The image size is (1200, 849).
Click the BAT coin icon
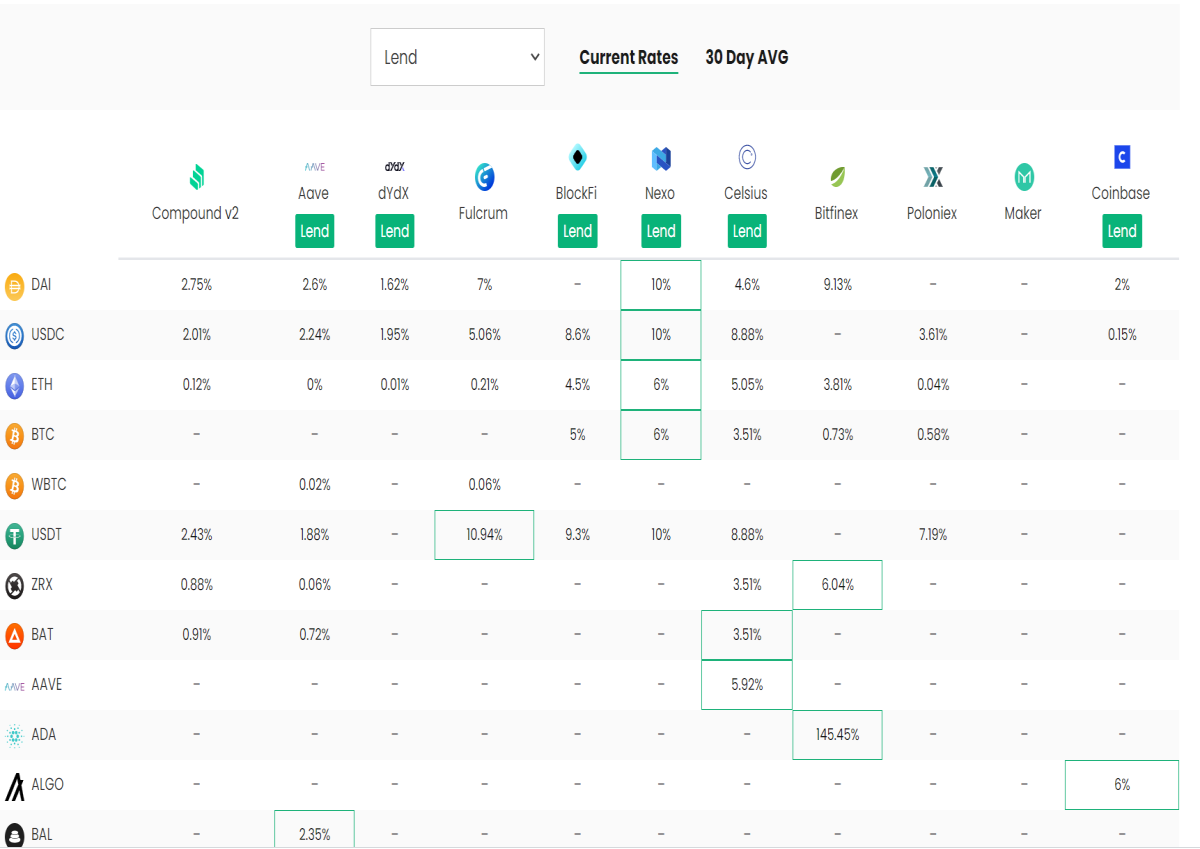pos(15,635)
